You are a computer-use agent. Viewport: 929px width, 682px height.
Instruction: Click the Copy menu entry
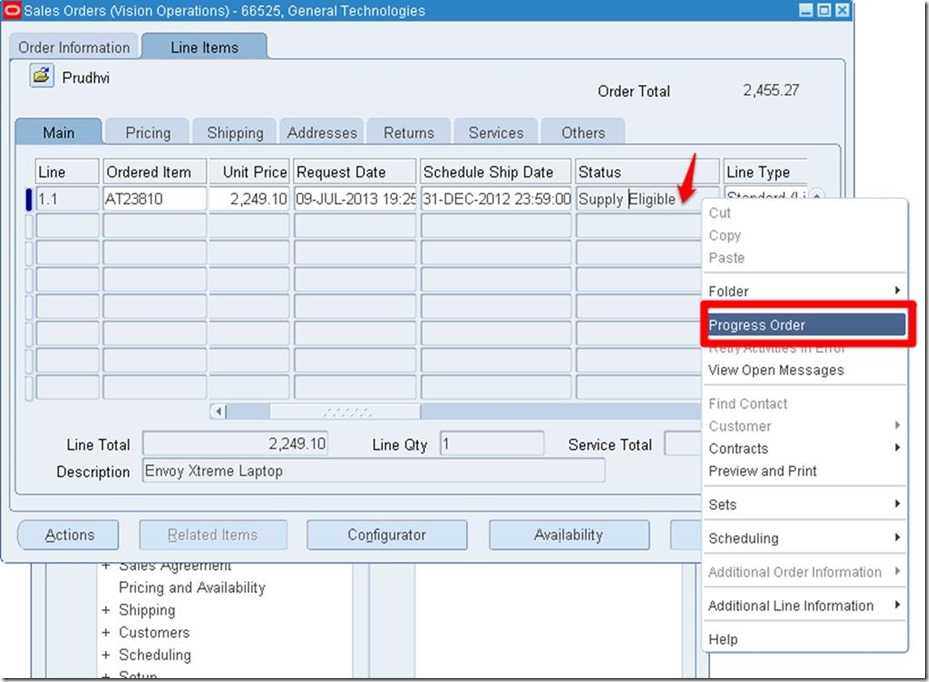[x=805, y=235]
